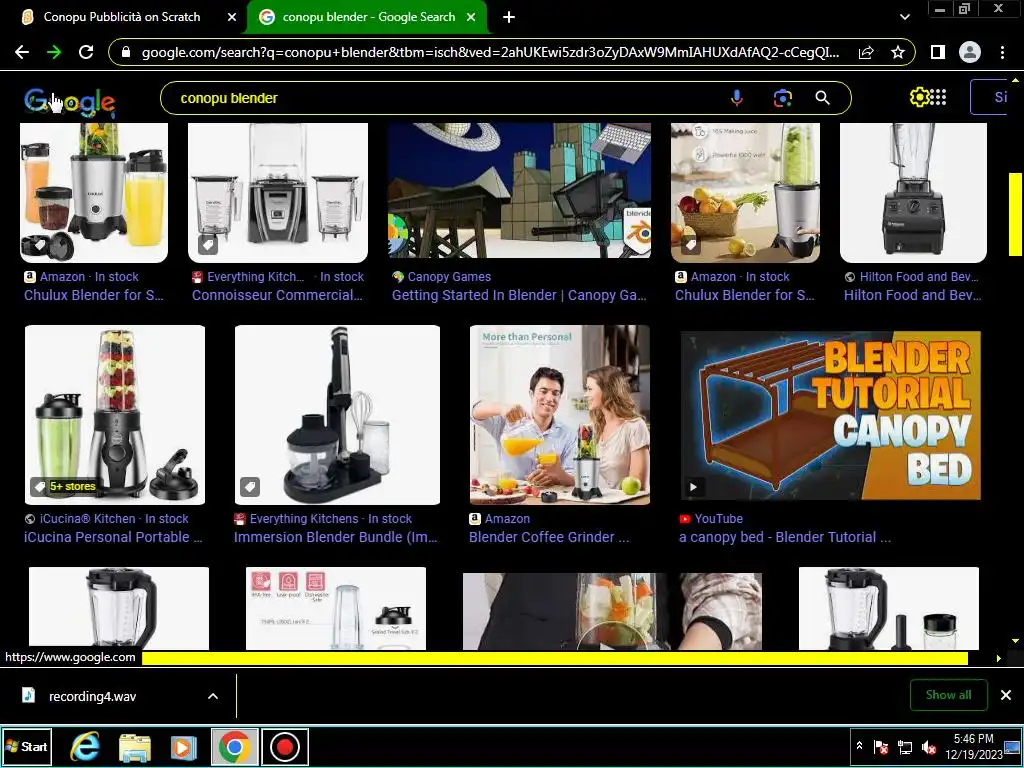
Task: Close the conopu blender Google Search tab
Action: 471,17
